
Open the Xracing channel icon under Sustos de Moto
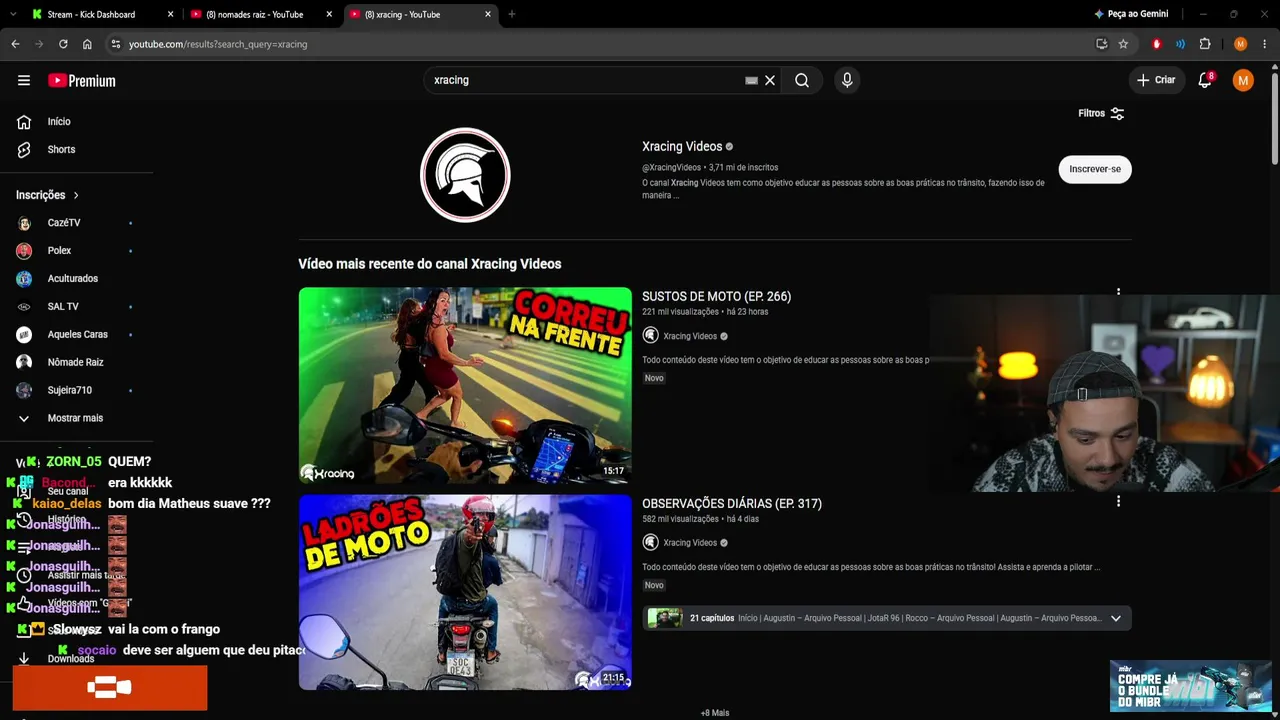pos(651,336)
